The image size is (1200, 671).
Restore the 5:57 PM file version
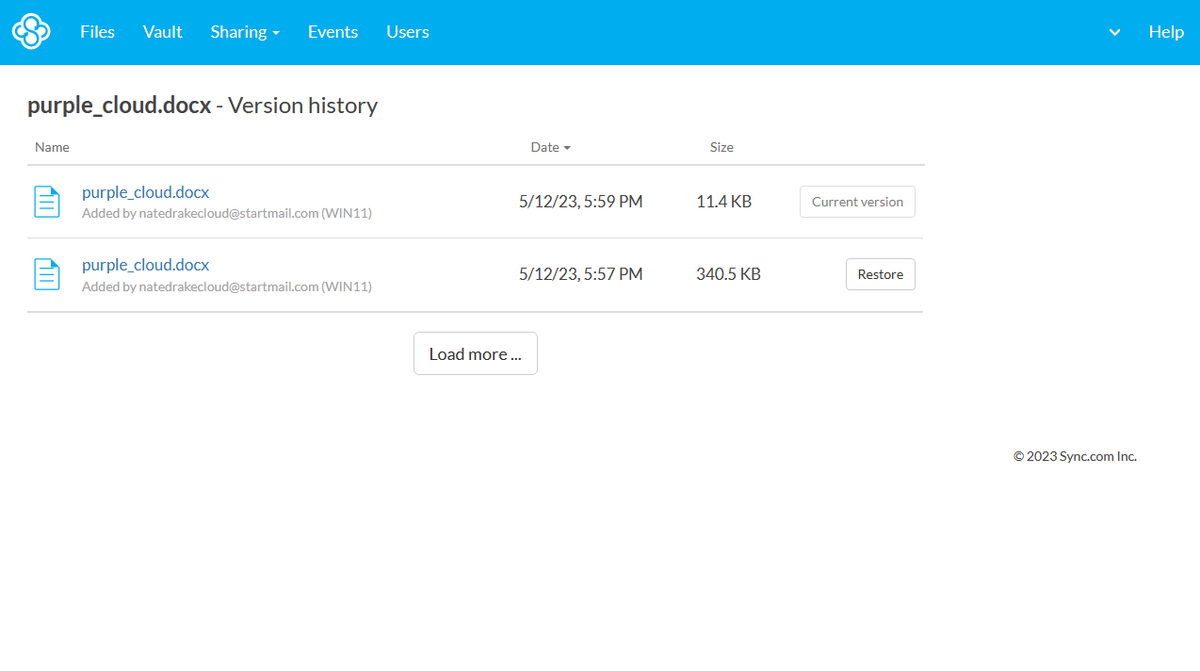[880, 273]
